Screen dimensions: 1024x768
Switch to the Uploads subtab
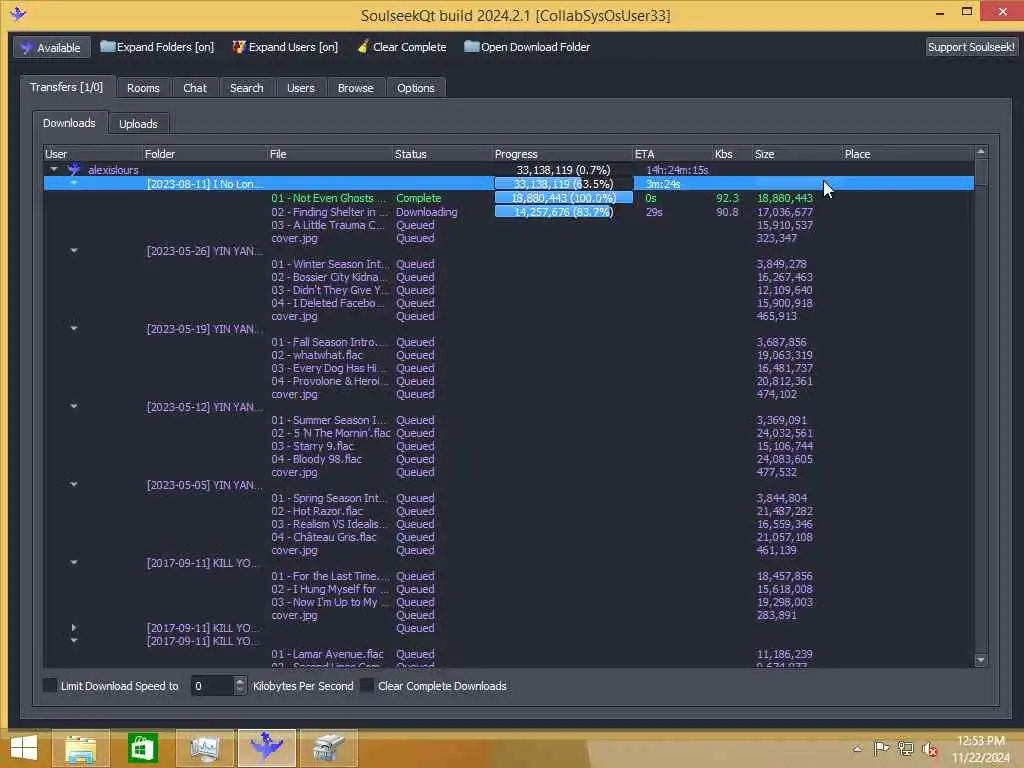(138, 123)
